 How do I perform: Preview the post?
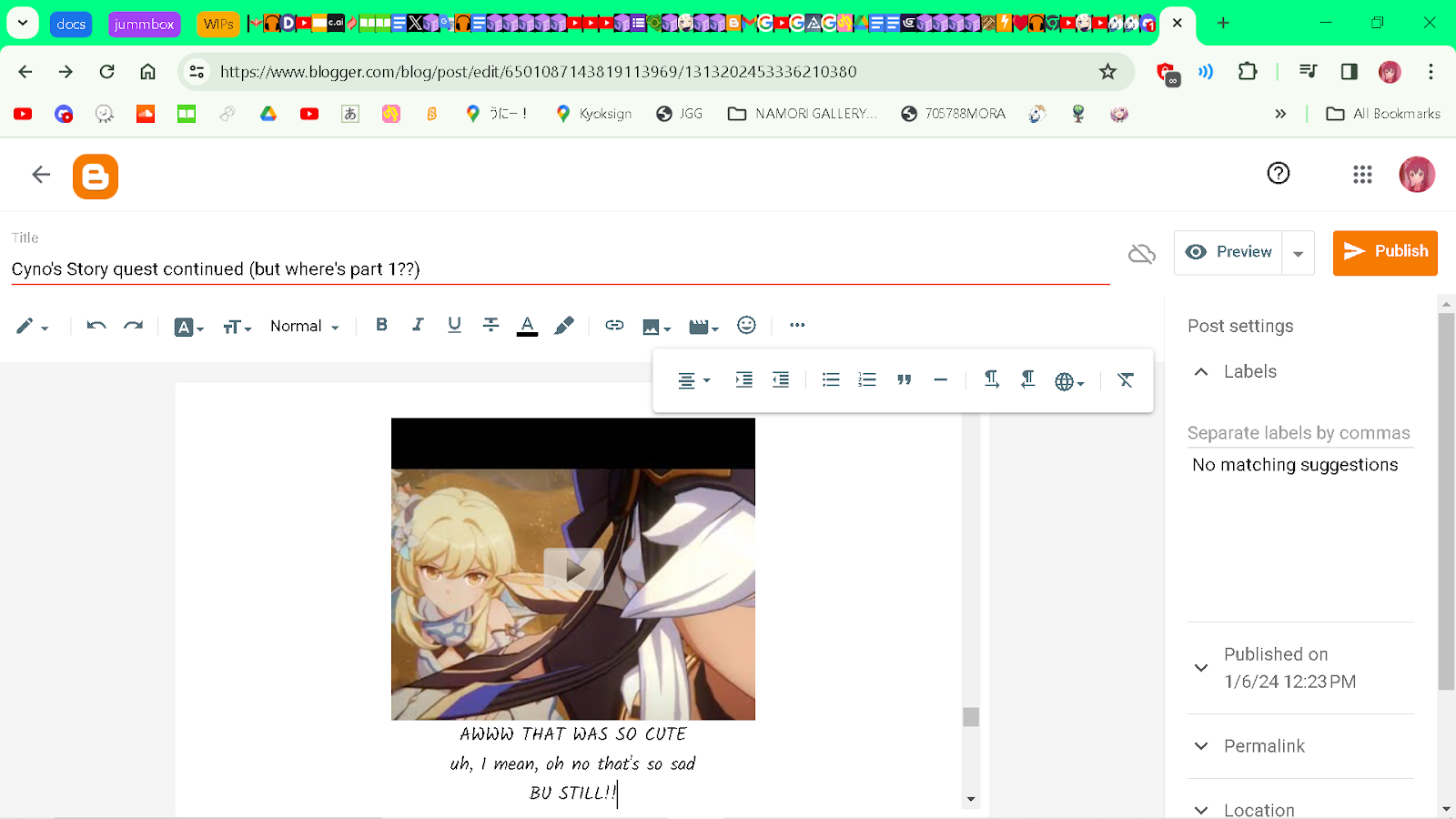[x=1228, y=252]
